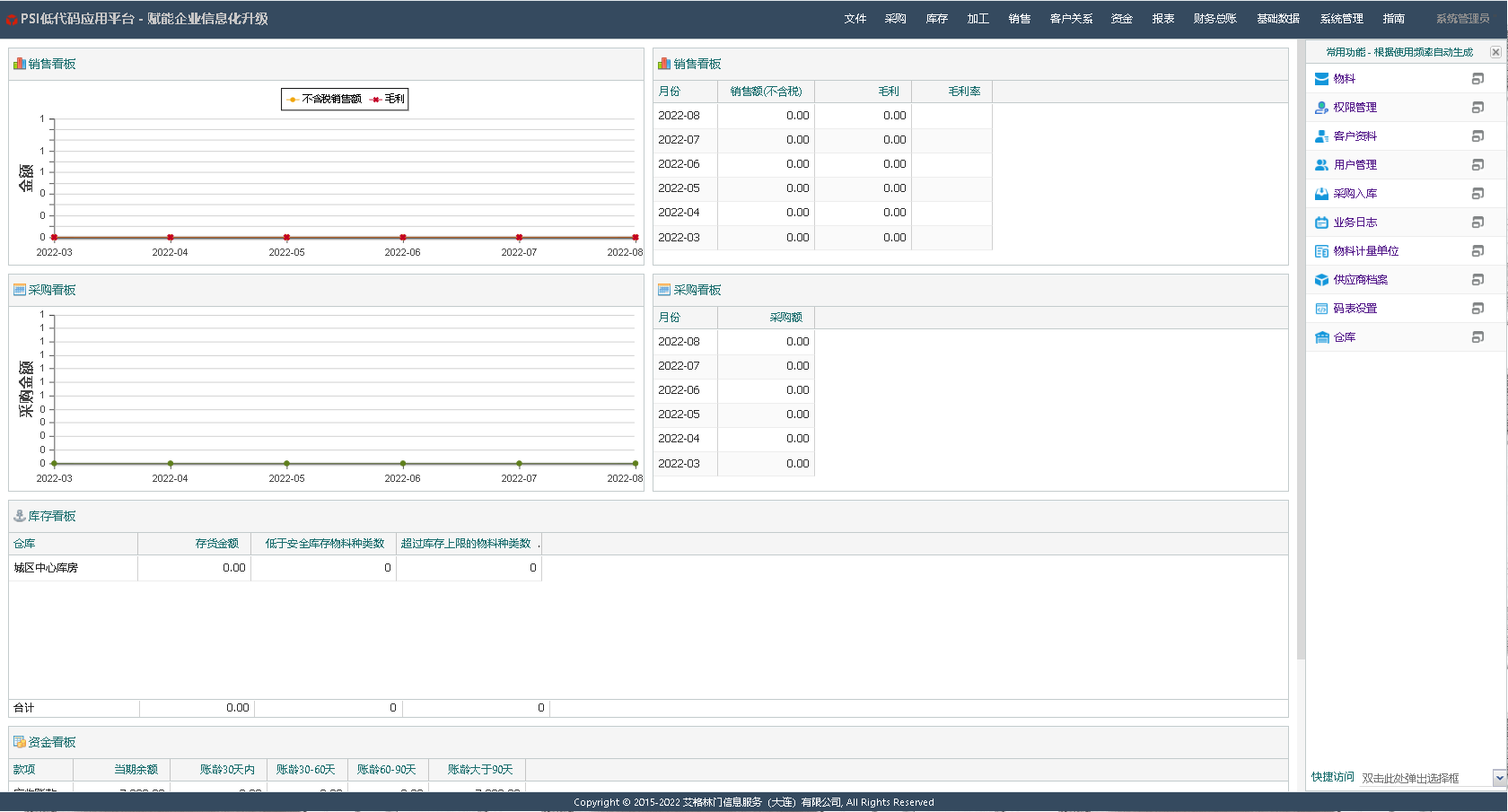Click the 码表设置 code icon
This screenshot has height=812, width=1508.
[x=1321, y=309]
